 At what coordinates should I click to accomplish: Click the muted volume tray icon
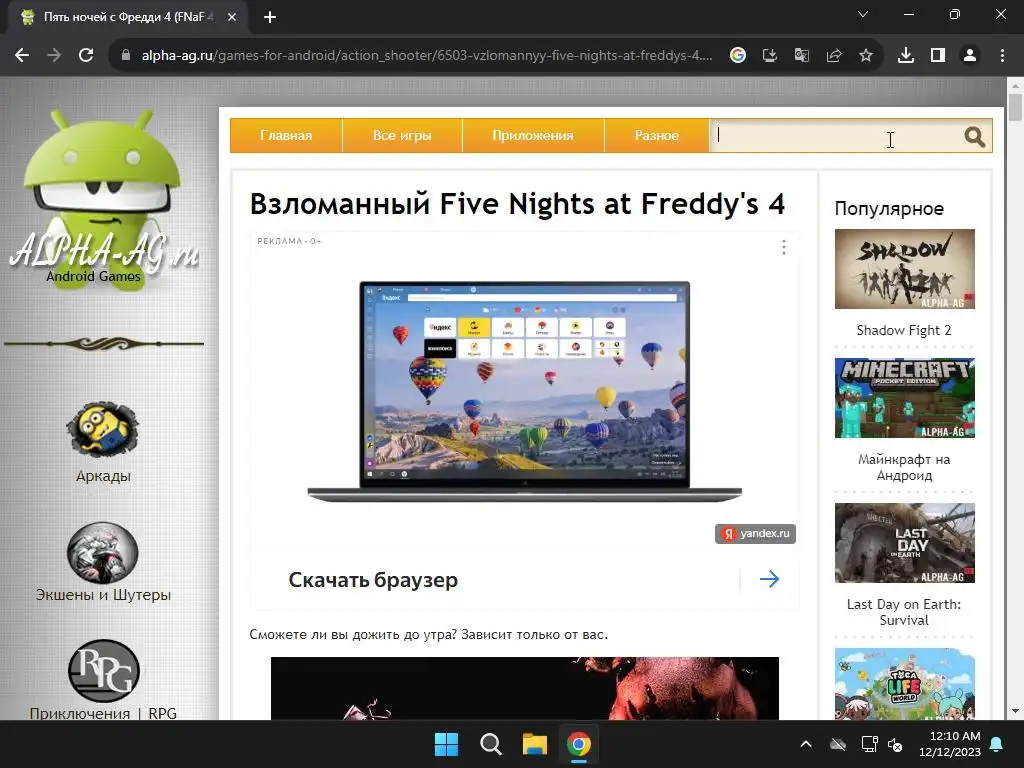pyautogui.click(x=895, y=744)
